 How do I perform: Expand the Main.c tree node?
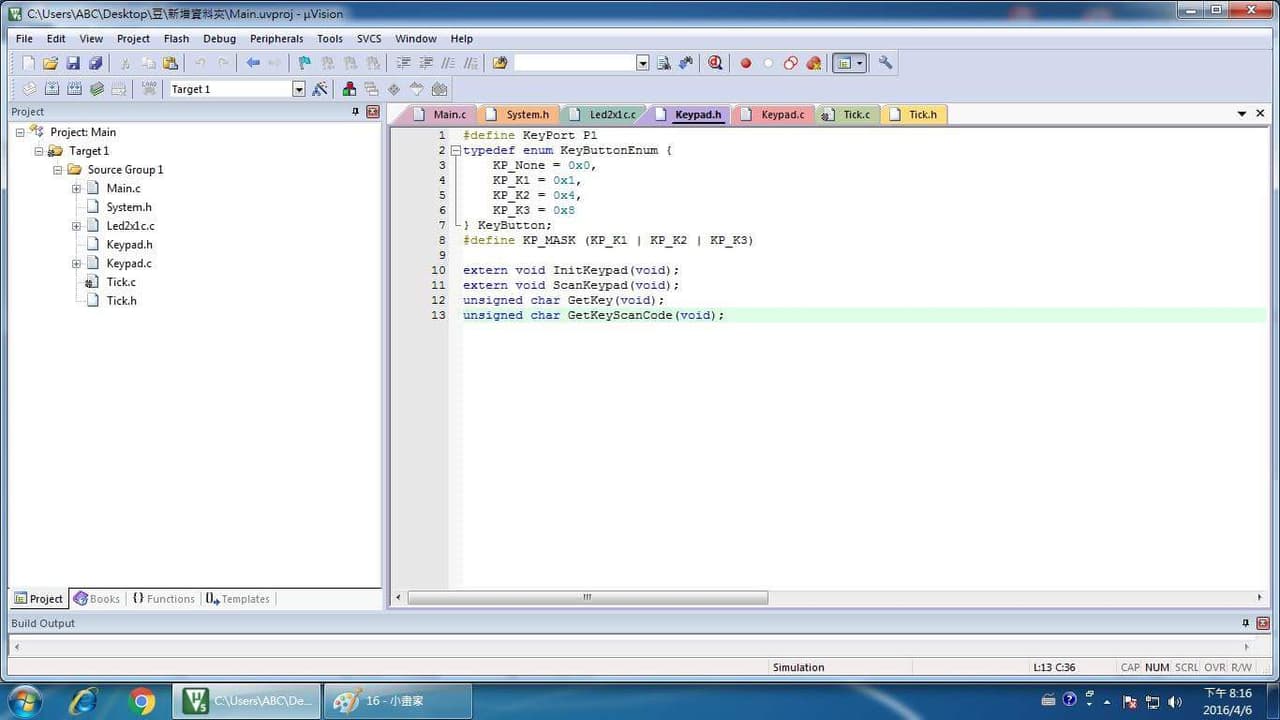[76, 188]
